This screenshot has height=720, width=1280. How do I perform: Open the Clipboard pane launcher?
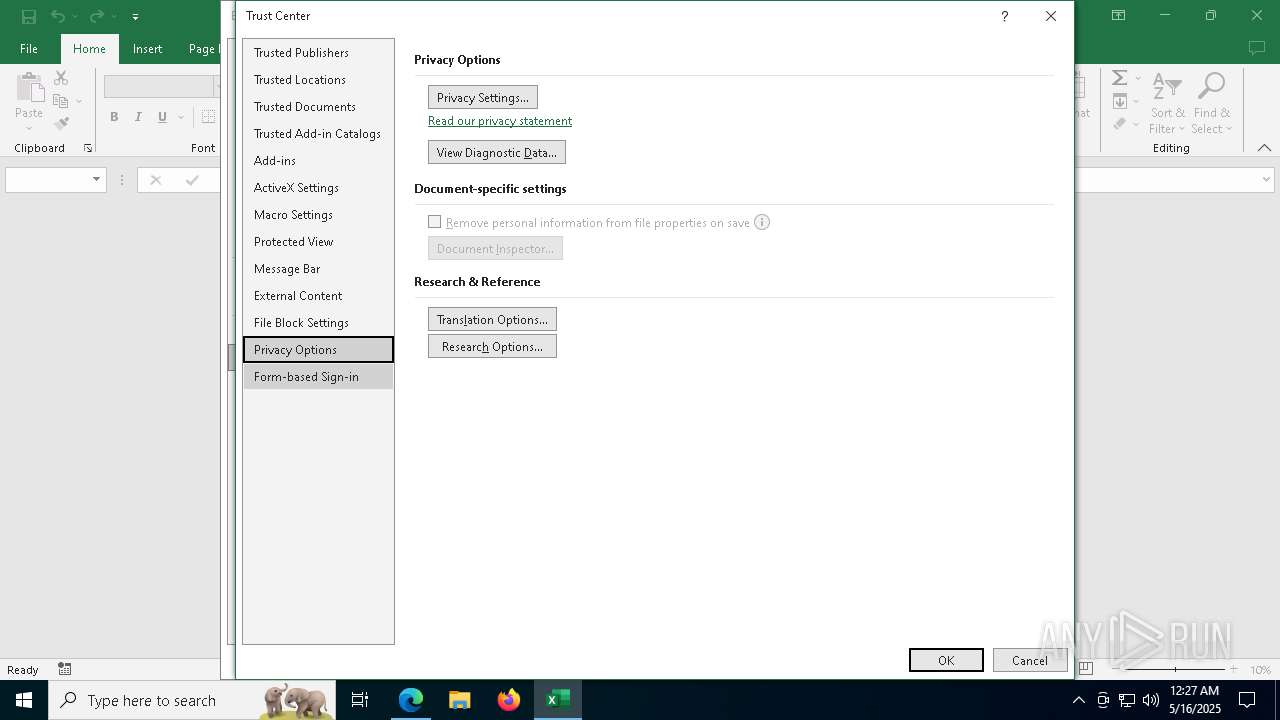[88, 148]
